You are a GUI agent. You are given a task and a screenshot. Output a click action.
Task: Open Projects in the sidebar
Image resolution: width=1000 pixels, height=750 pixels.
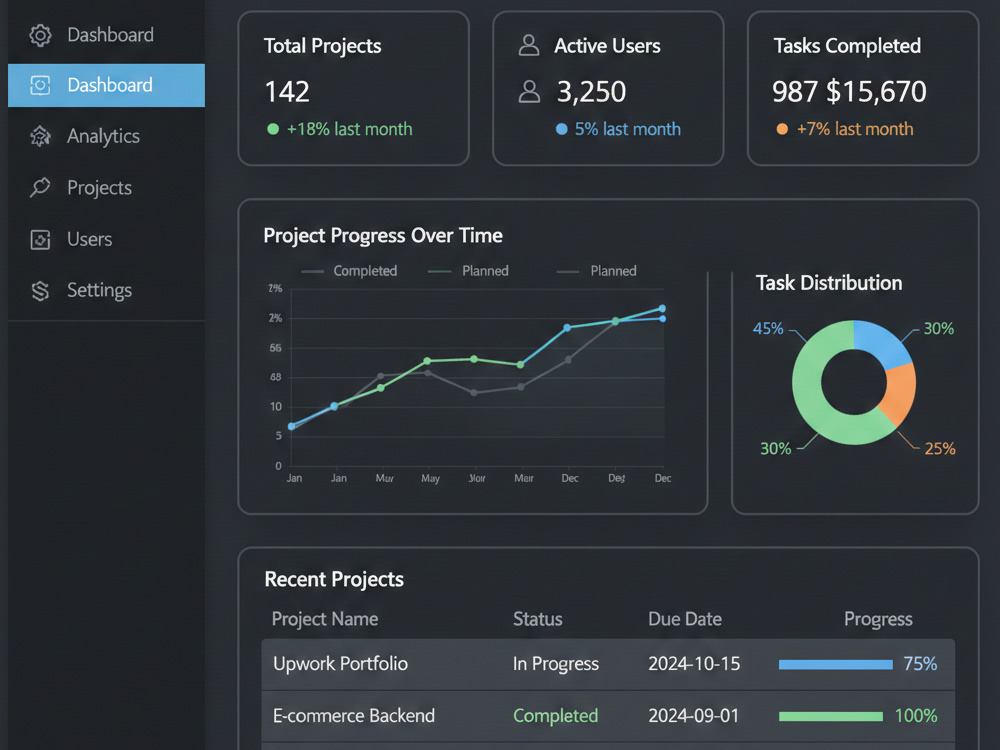coord(107,188)
